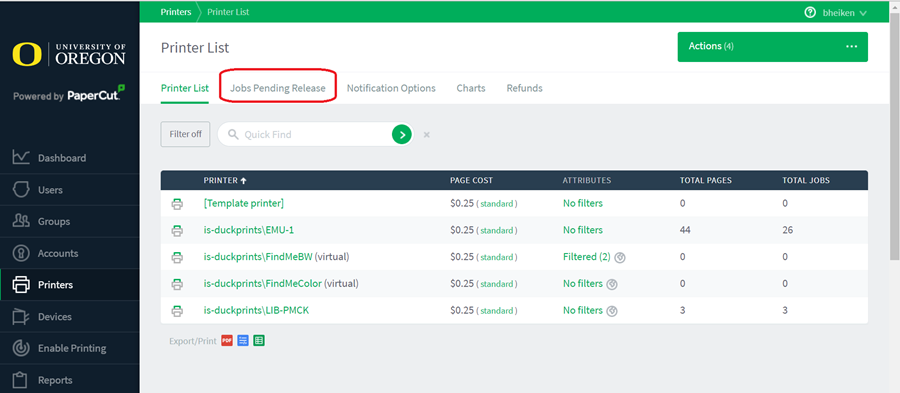Viewport: 900px width, 393px height.
Task: Sort by TOTAL JOBS column header
Action: (x=806, y=180)
